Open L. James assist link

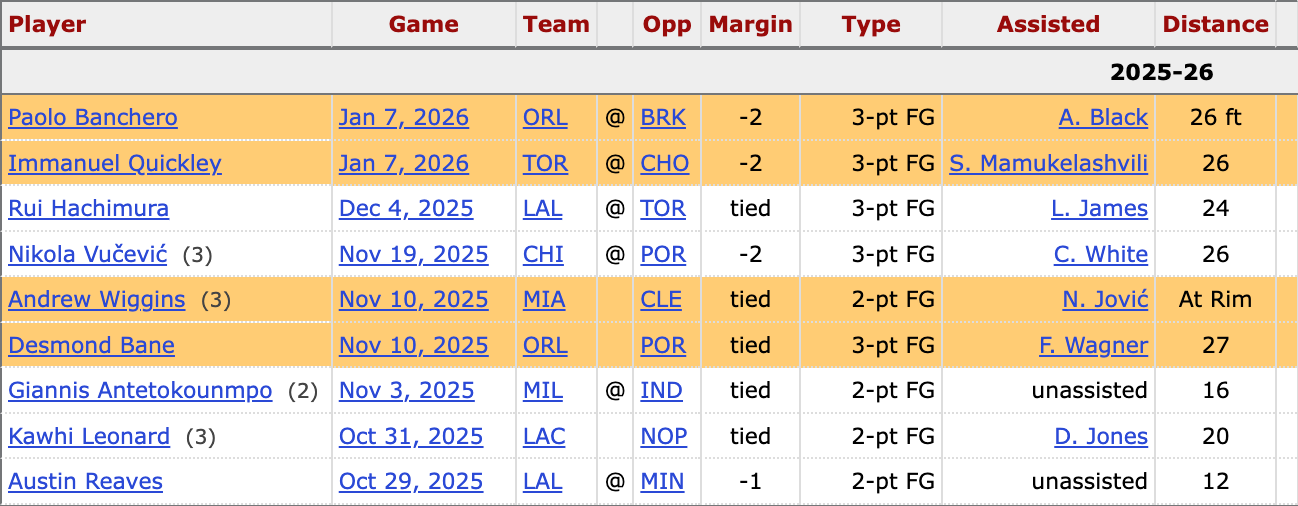(1099, 209)
